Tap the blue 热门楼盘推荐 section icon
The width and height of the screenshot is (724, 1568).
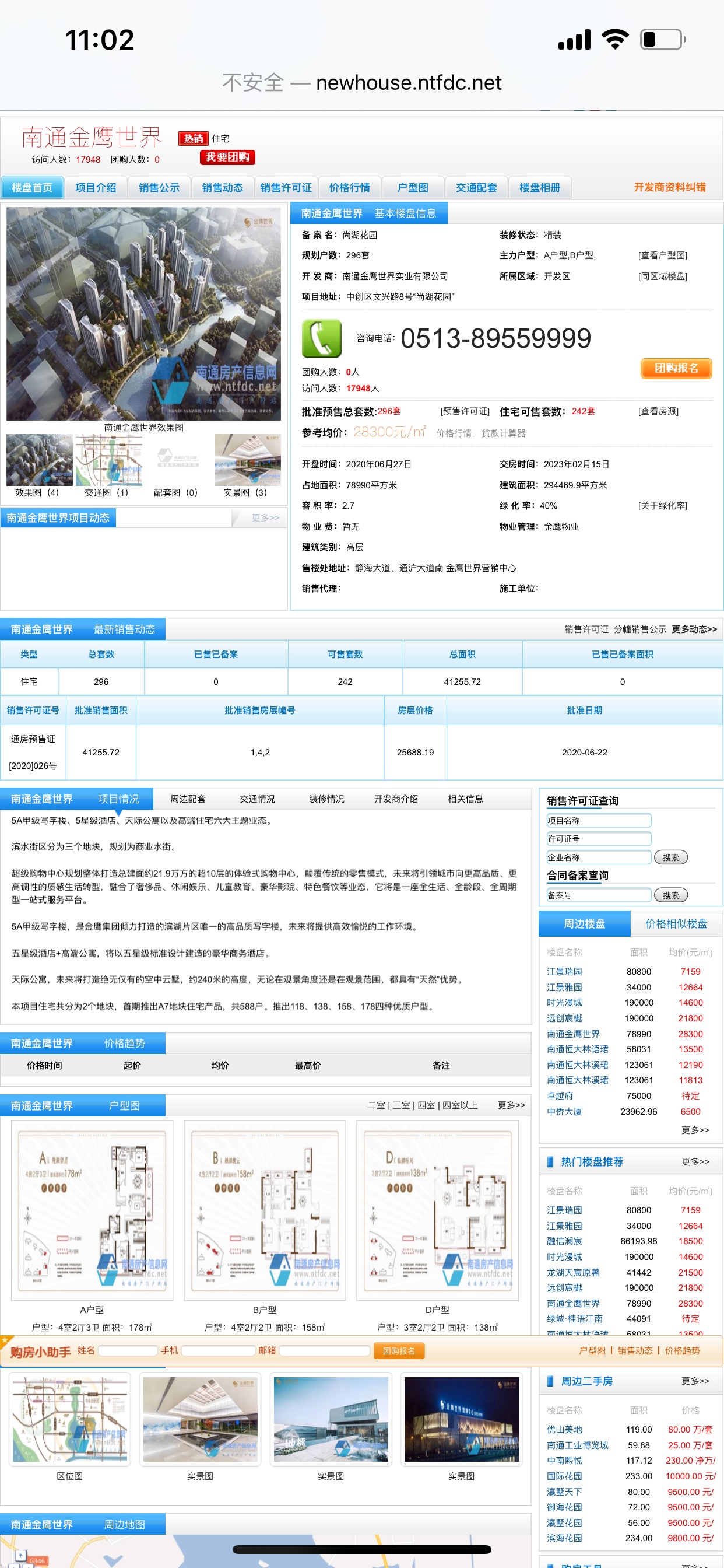[x=550, y=1161]
